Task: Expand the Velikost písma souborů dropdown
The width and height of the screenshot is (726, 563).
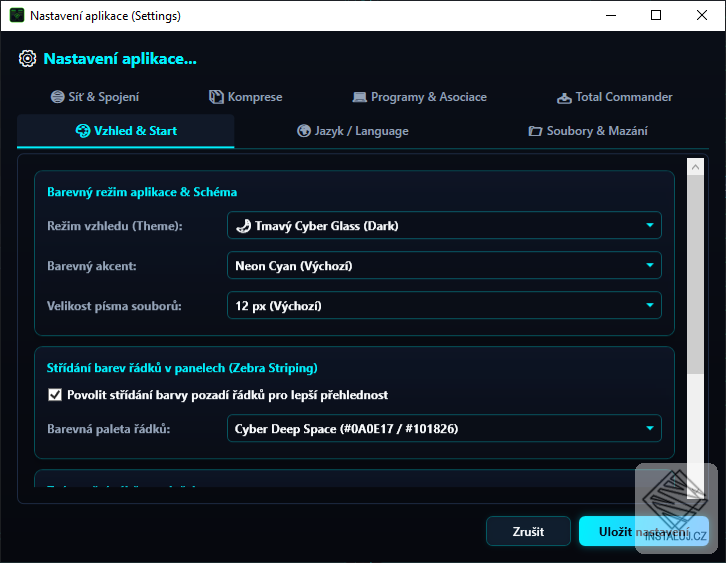Action: (x=444, y=305)
